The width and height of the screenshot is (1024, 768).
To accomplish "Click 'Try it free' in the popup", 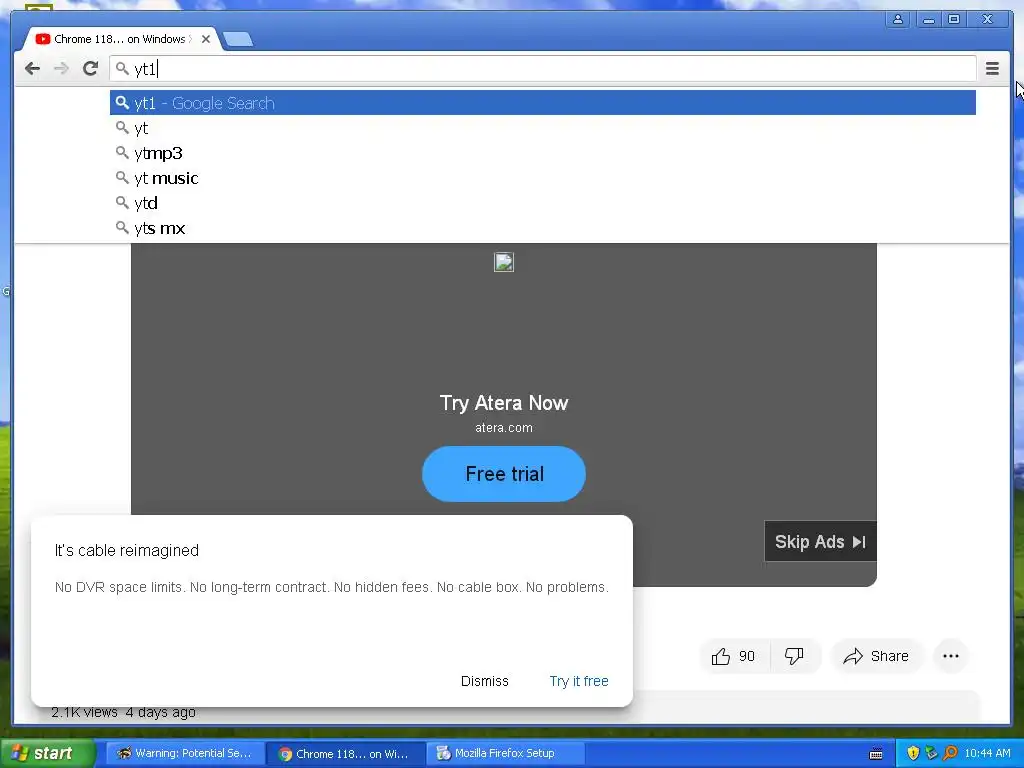I will tap(579, 681).
